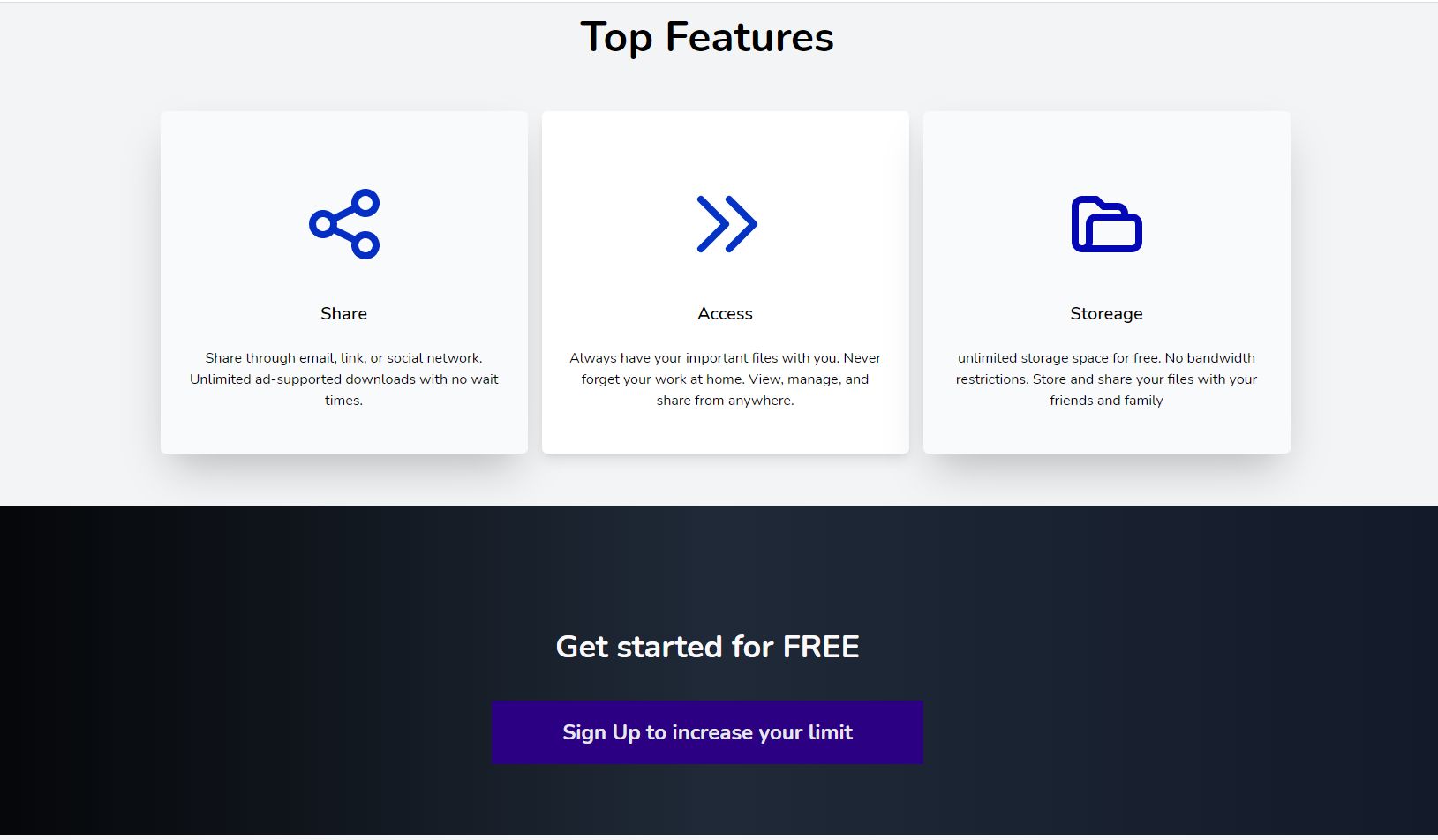The width and height of the screenshot is (1438, 840).
Task: Select the "Storeage" card title
Action: [x=1106, y=313]
